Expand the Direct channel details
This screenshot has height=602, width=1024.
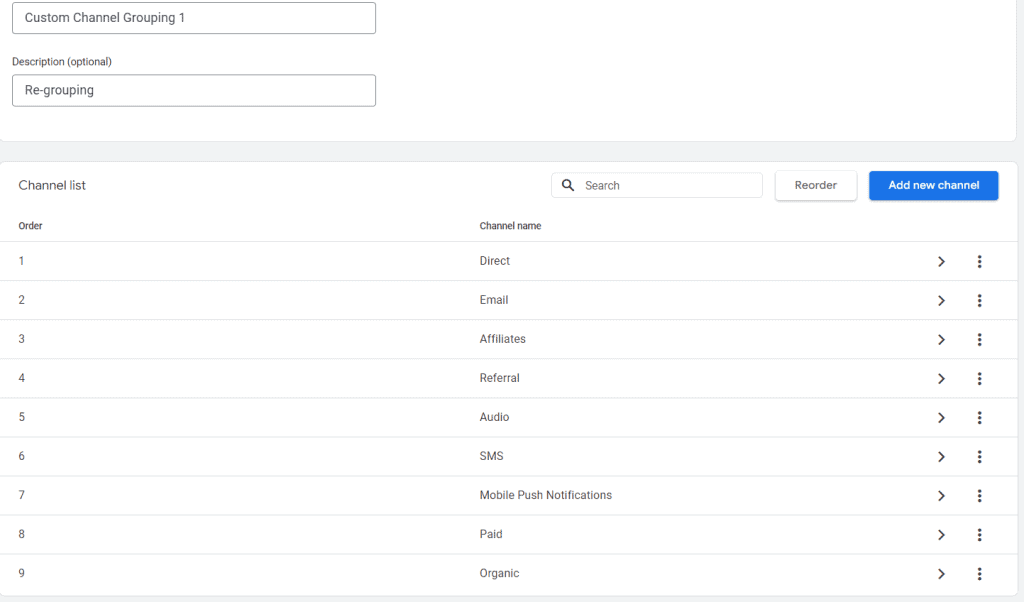[x=941, y=261]
